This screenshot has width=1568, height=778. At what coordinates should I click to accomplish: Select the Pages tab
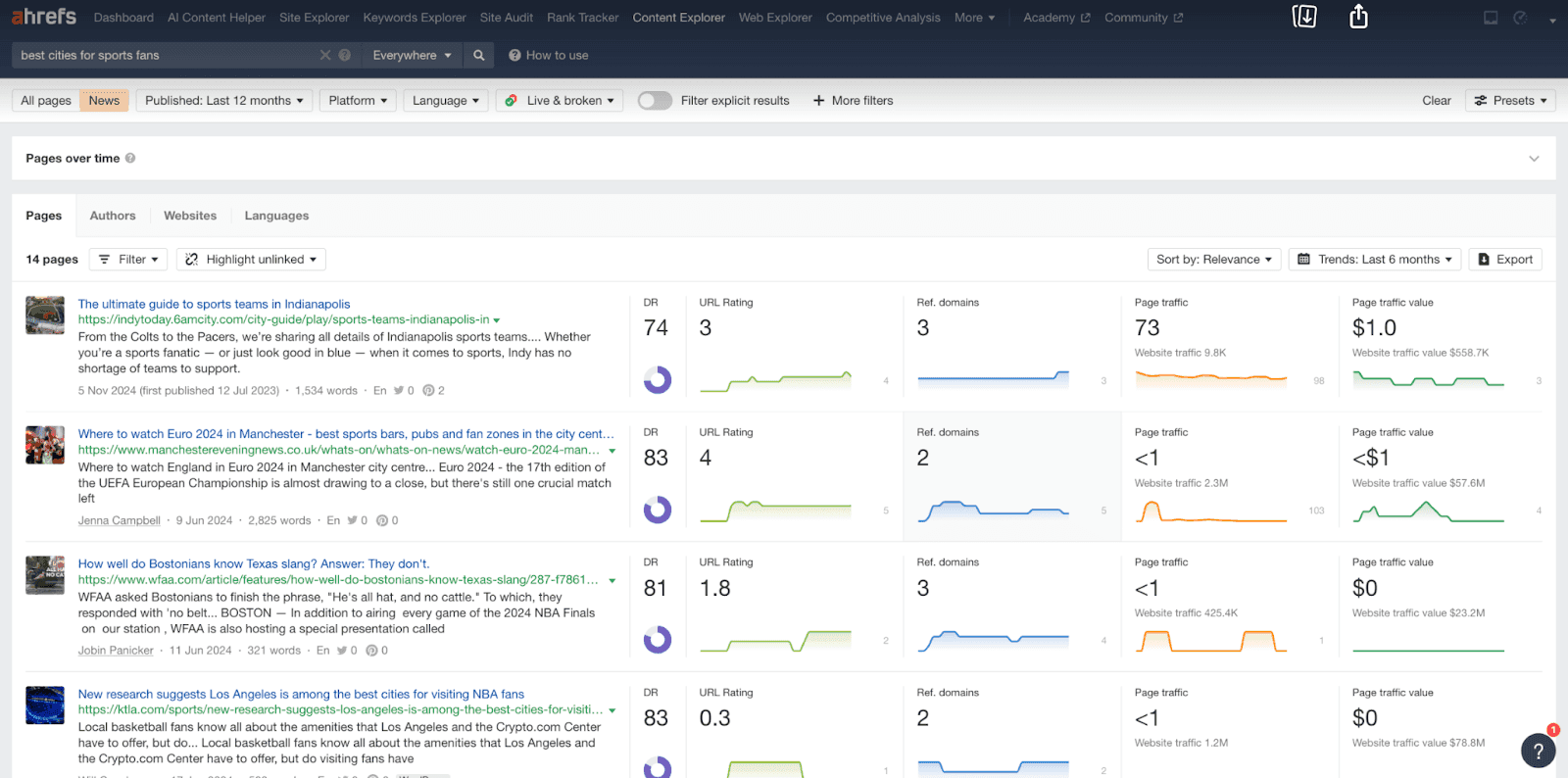point(43,216)
